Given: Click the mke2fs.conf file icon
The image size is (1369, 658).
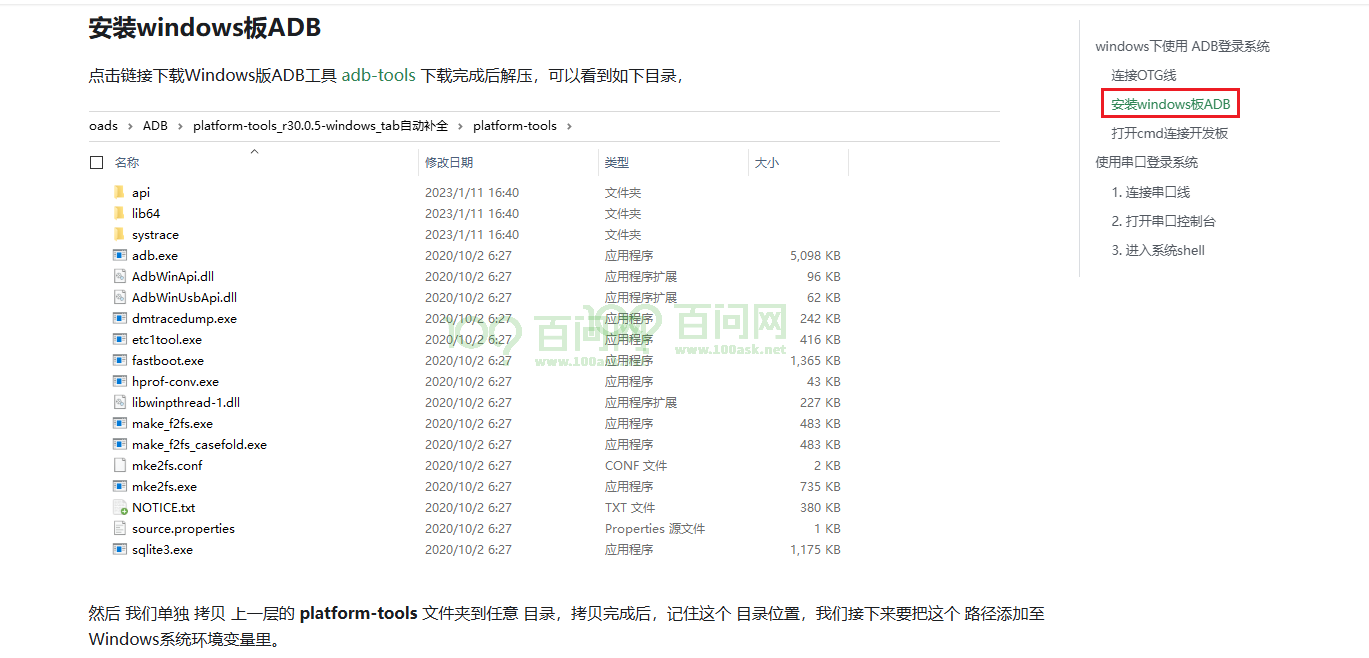Looking at the screenshot, I should (x=119, y=466).
